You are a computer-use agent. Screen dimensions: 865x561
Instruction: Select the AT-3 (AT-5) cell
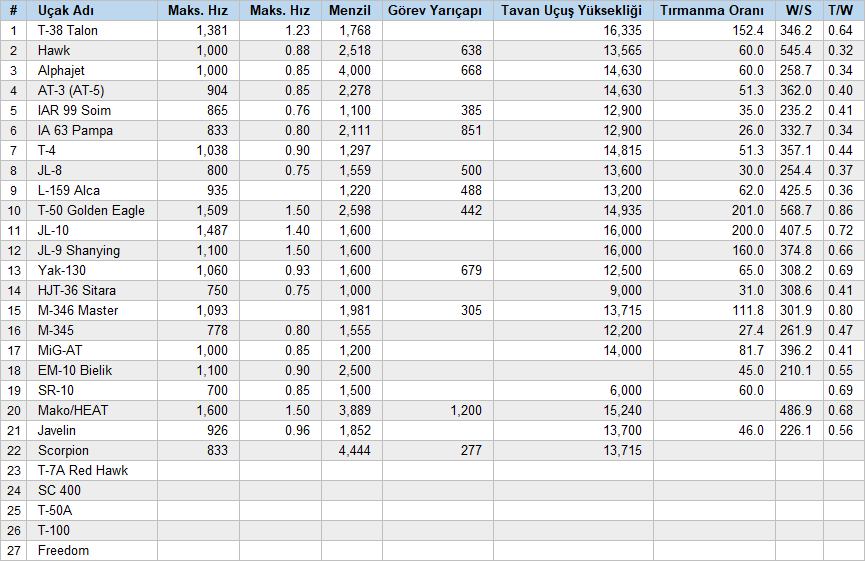92,90
